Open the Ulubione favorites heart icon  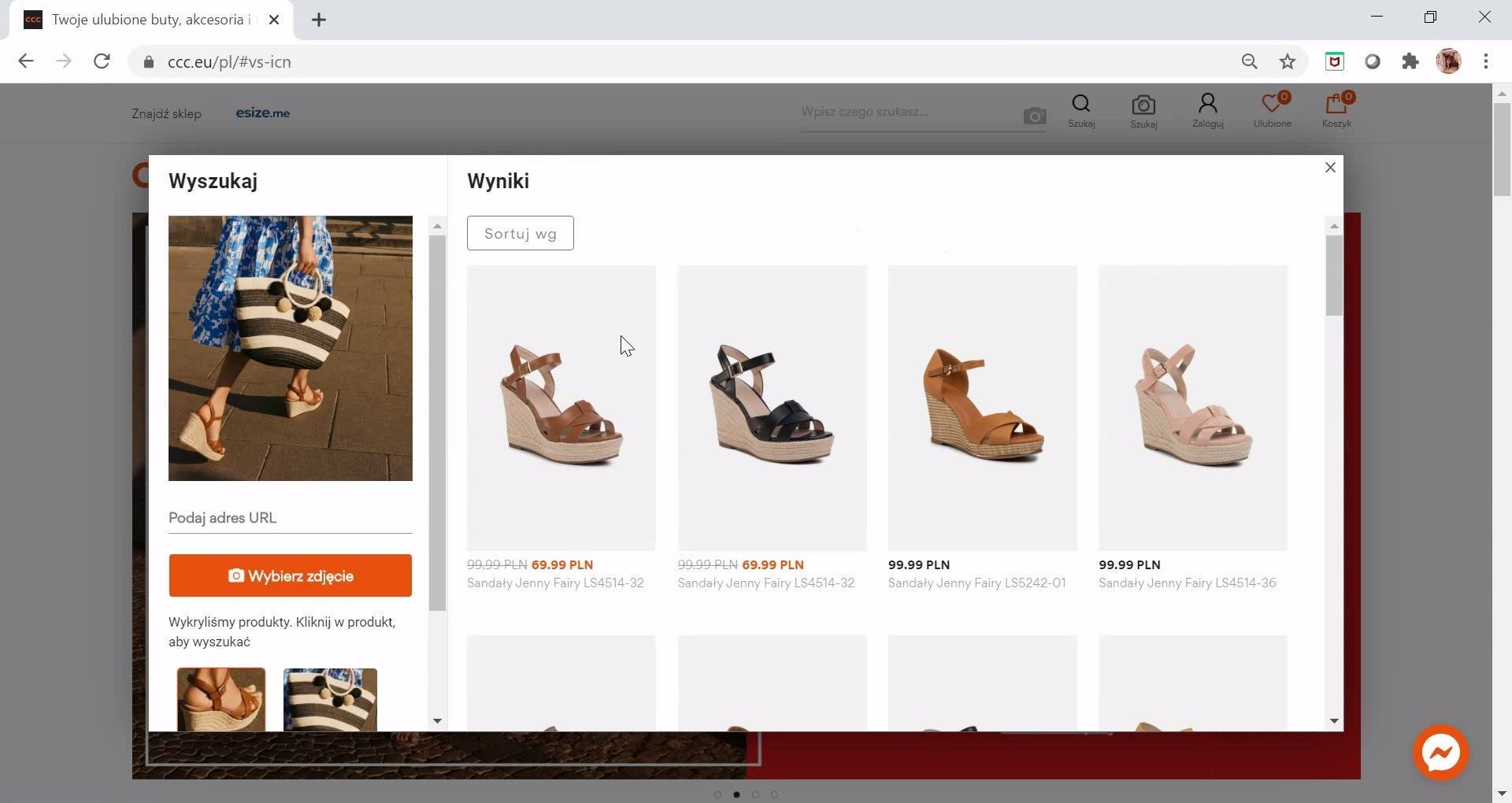point(1273,111)
